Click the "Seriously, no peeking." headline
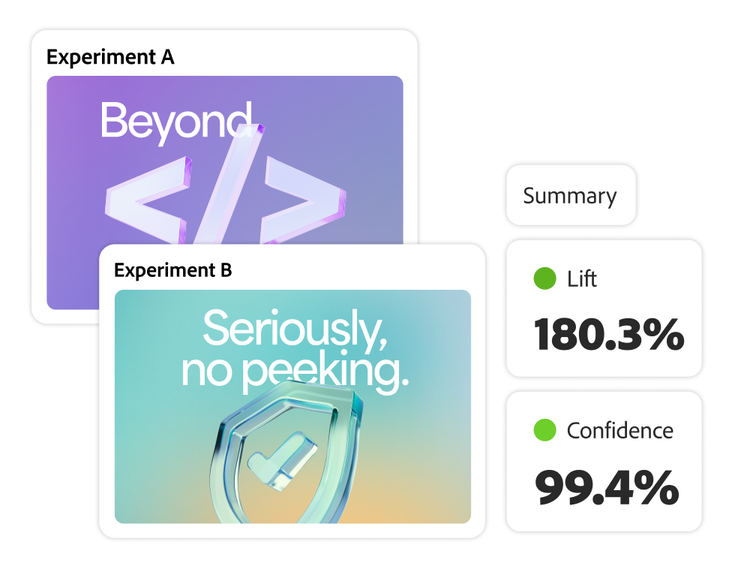The image size is (750, 563). click(294, 350)
